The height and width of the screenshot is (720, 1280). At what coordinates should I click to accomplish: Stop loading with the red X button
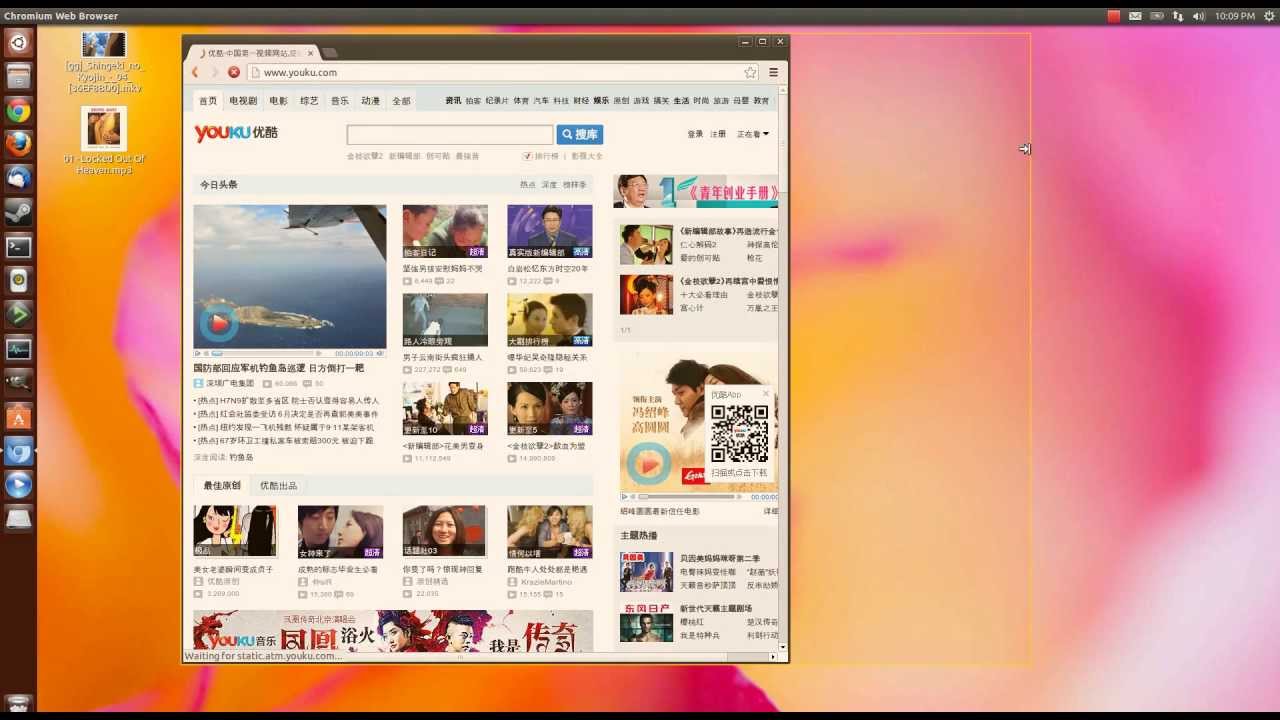tap(234, 72)
